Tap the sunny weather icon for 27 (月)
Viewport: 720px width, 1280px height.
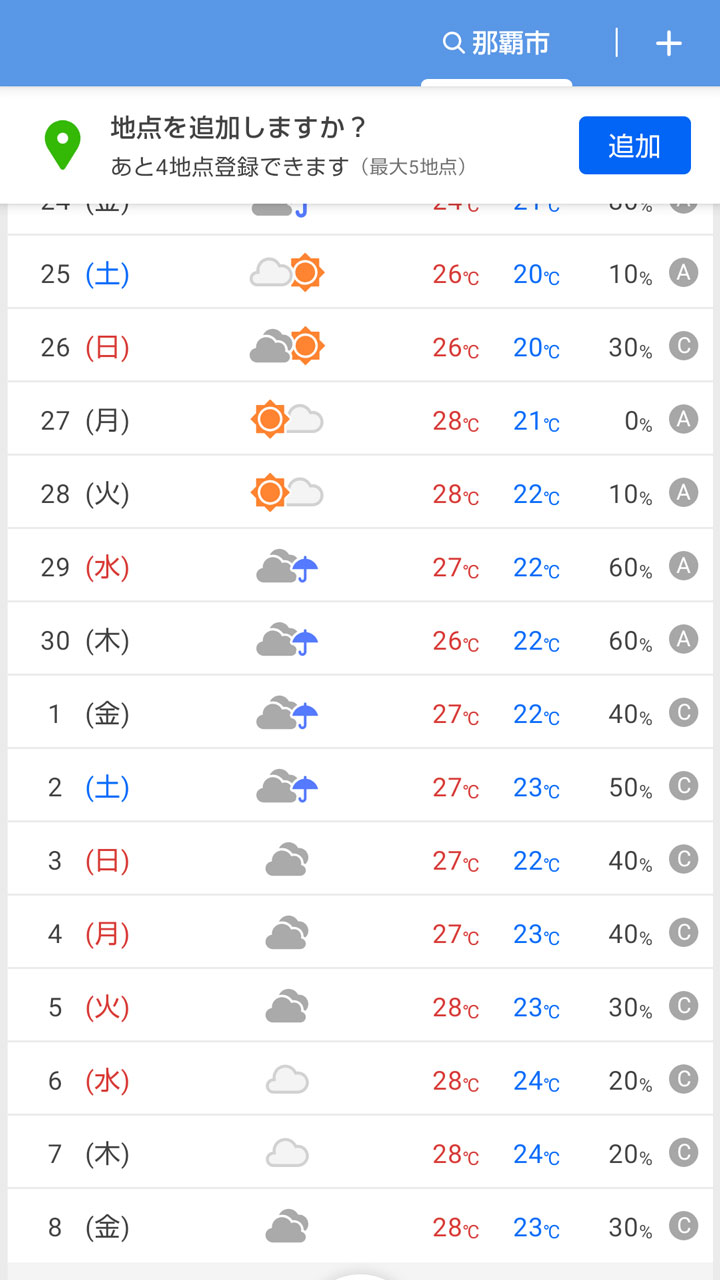click(270, 420)
